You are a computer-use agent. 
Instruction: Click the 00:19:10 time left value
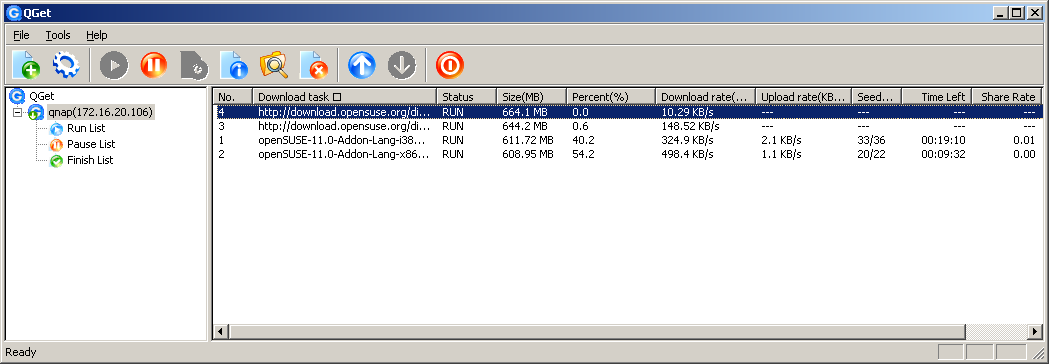(x=943, y=141)
